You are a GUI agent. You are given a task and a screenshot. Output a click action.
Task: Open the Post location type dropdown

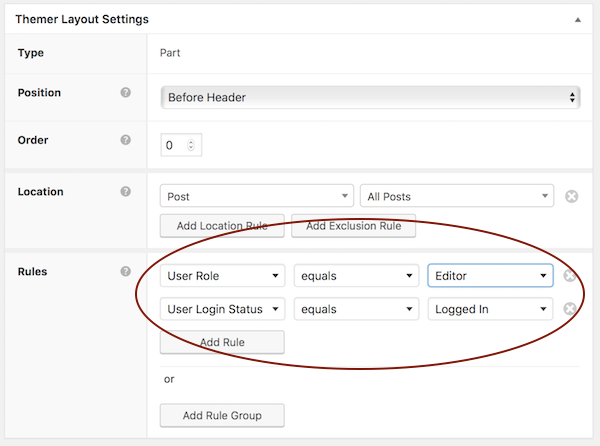click(x=257, y=197)
